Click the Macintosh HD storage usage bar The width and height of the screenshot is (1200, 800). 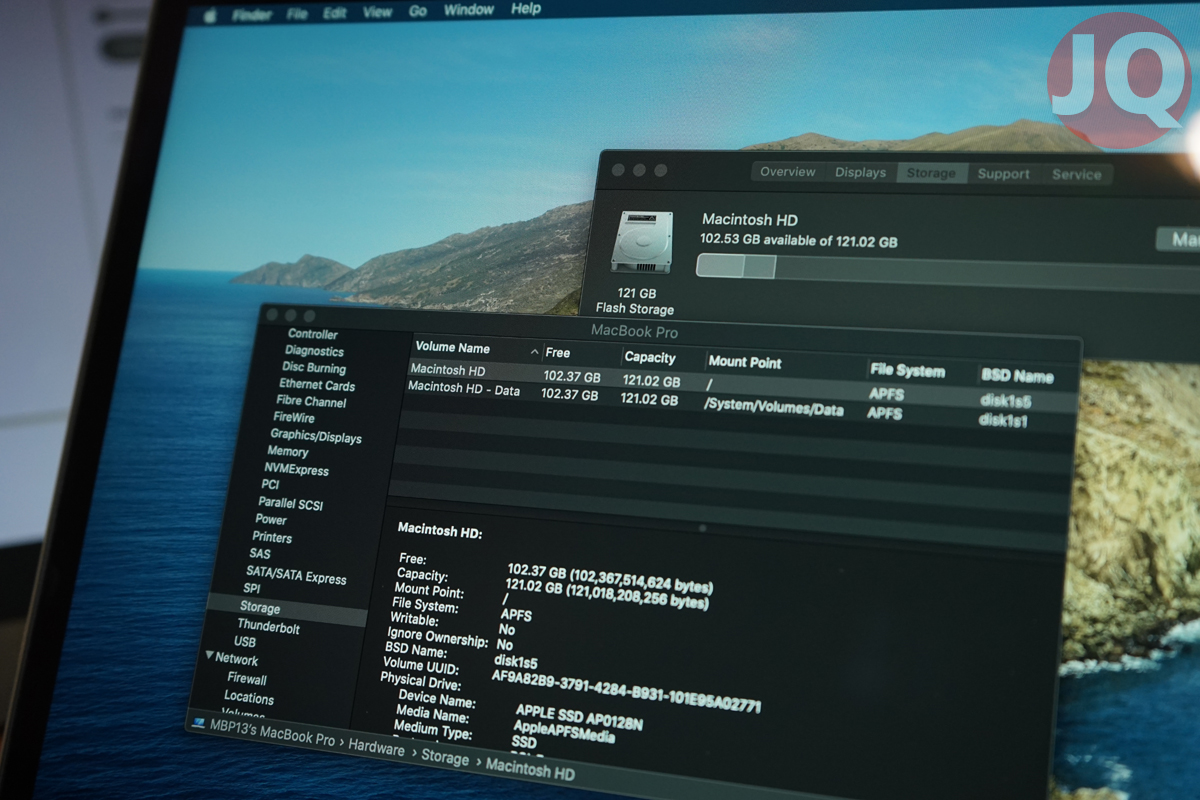[x=948, y=273]
